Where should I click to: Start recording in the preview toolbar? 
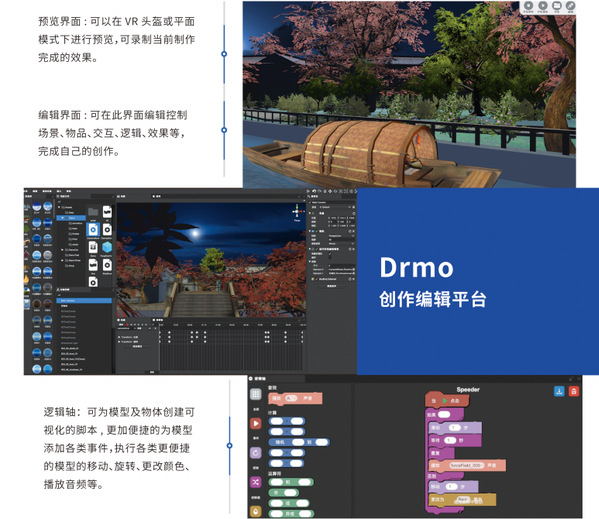pos(528,6)
